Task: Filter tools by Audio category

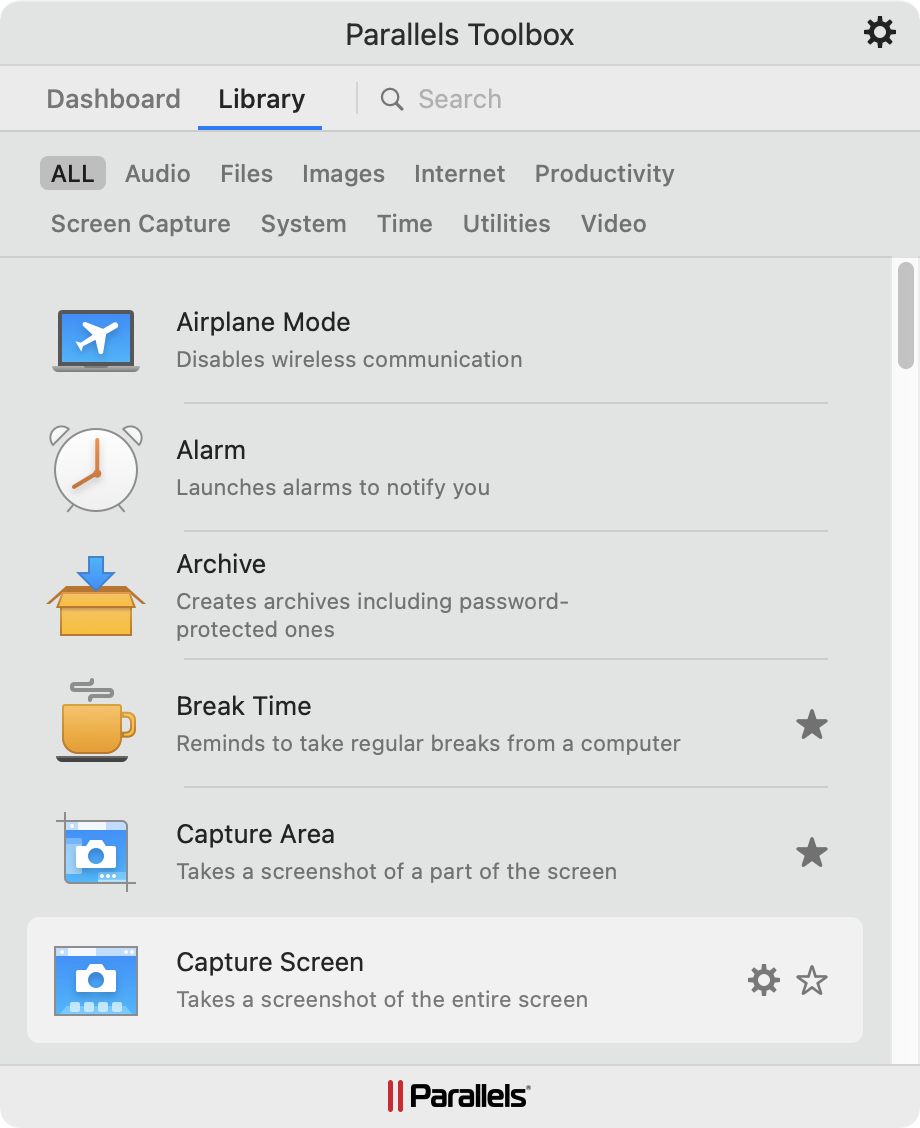Action: click(x=158, y=174)
